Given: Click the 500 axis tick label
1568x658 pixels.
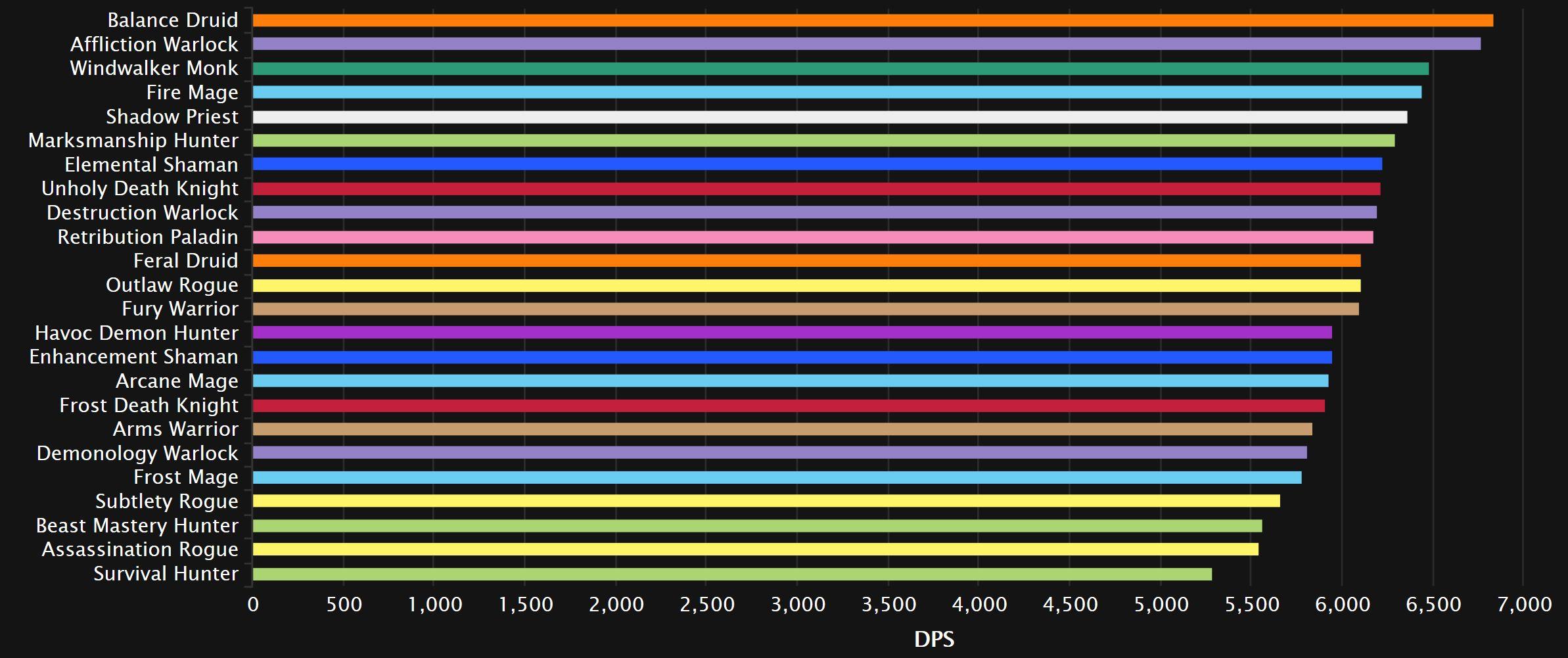Looking at the screenshot, I should pyautogui.click(x=344, y=604).
